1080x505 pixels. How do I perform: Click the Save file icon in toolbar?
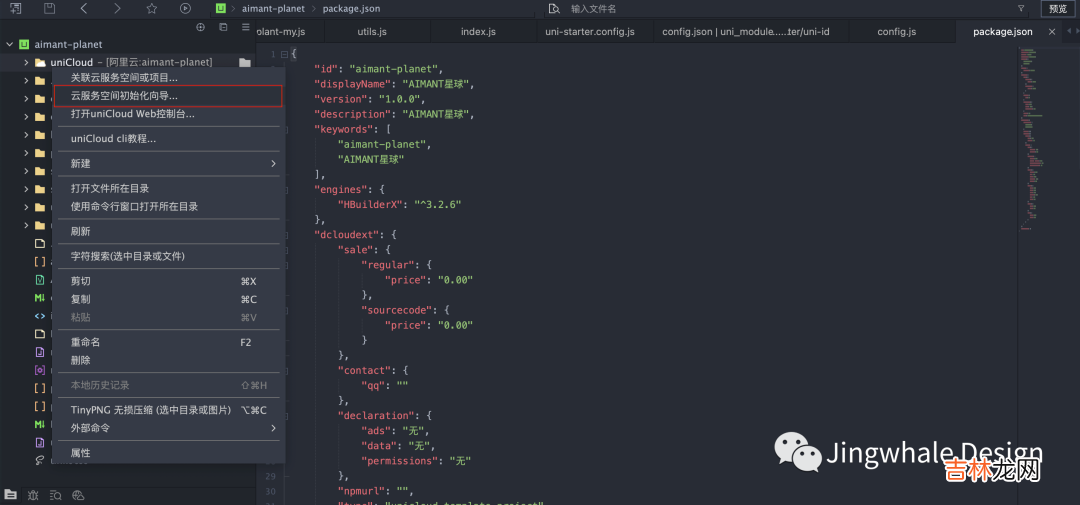(49, 8)
